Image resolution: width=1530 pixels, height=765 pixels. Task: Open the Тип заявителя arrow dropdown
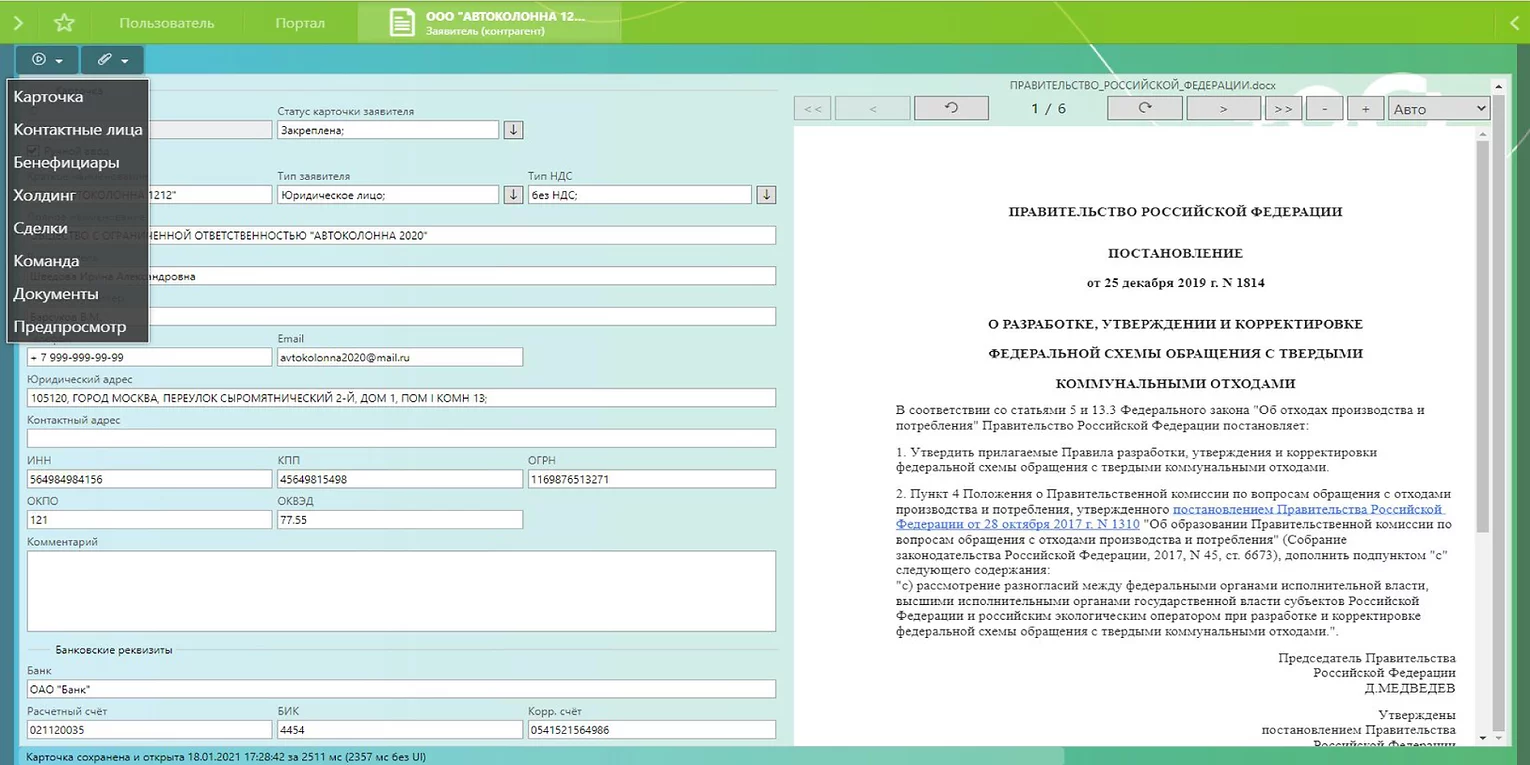(513, 195)
